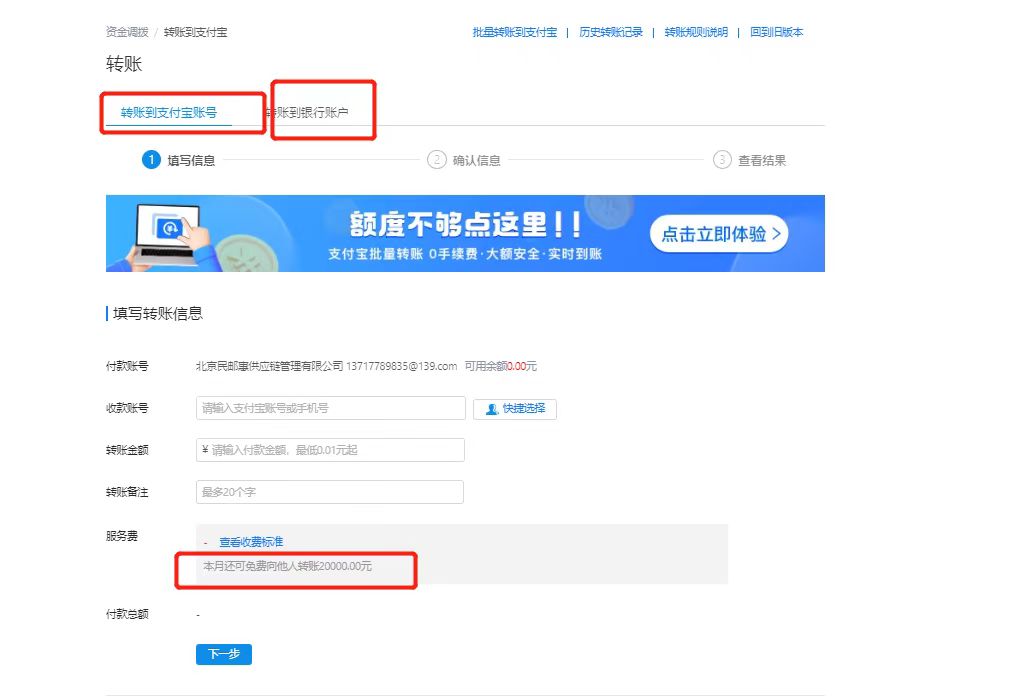Viewport: 1029px width, 699px height.
Task: Focus the 转账金额 input field
Action: tap(330, 450)
